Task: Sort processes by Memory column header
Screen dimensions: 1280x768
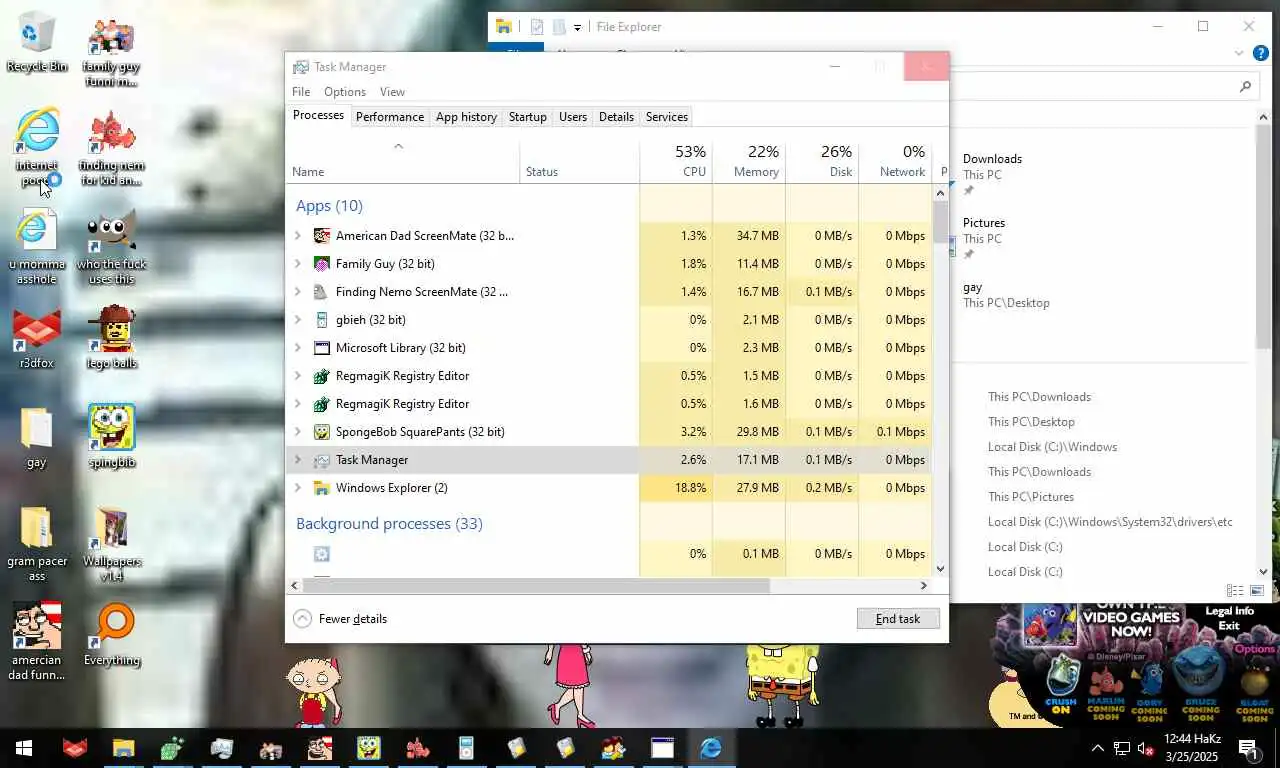Action: coord(749,161)
